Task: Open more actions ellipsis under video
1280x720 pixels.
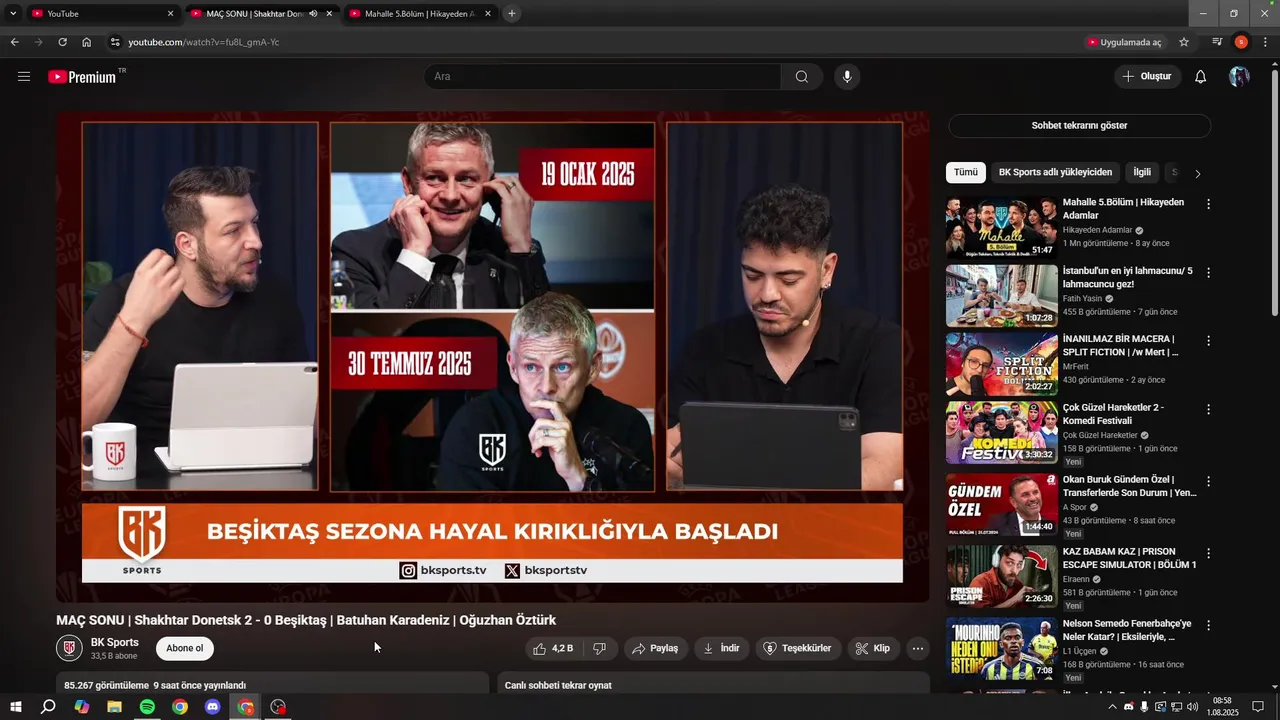Action: pos(917,648)
